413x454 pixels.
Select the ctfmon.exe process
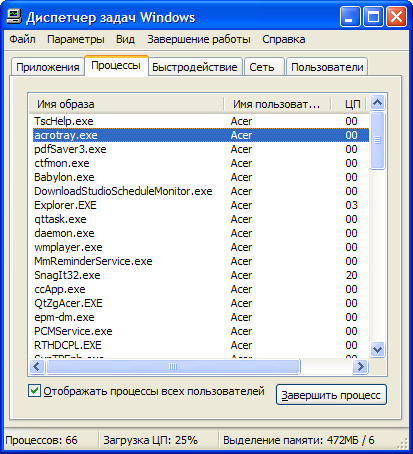(x=201, y=163)
